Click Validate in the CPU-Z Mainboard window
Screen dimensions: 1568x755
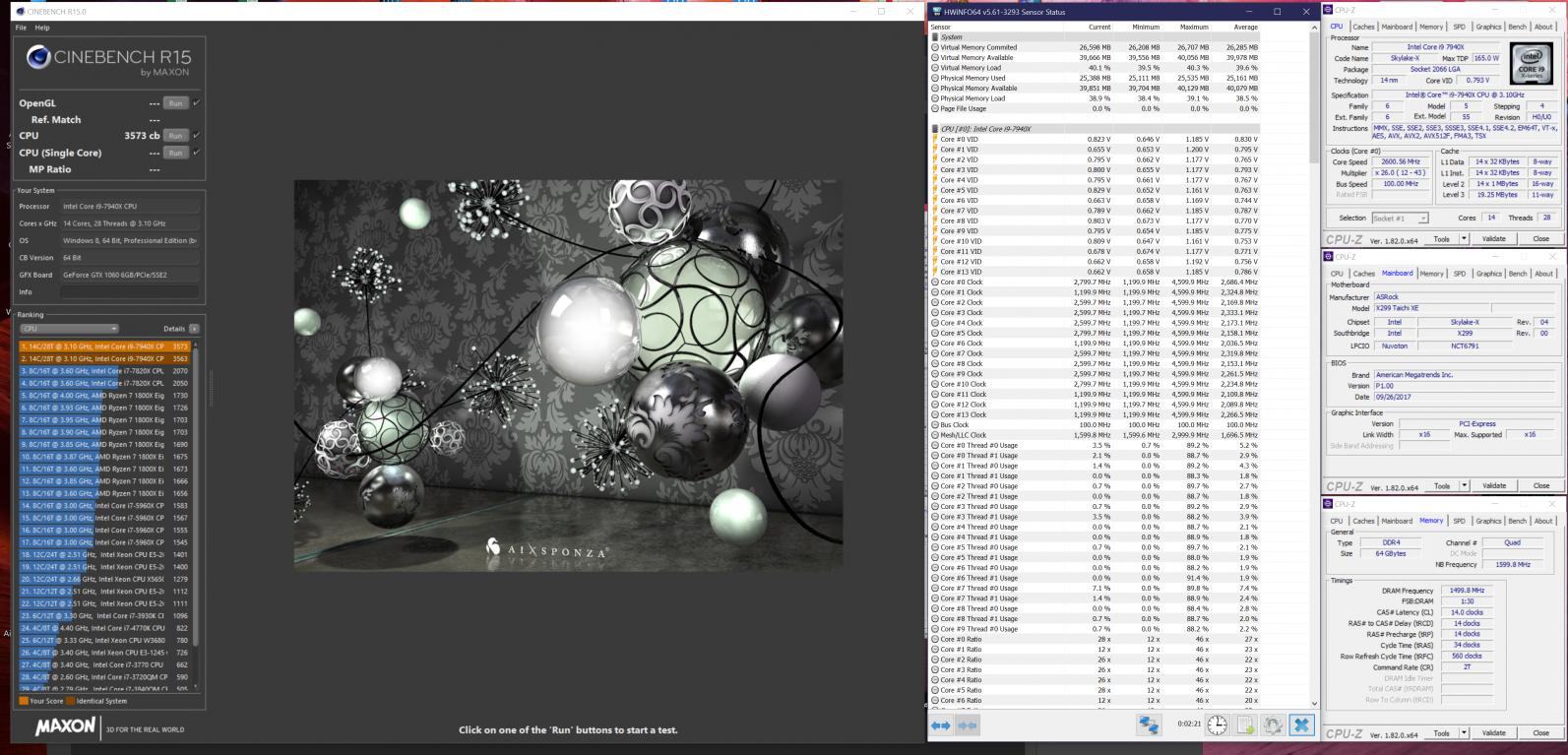click(x=1494, y=485)
